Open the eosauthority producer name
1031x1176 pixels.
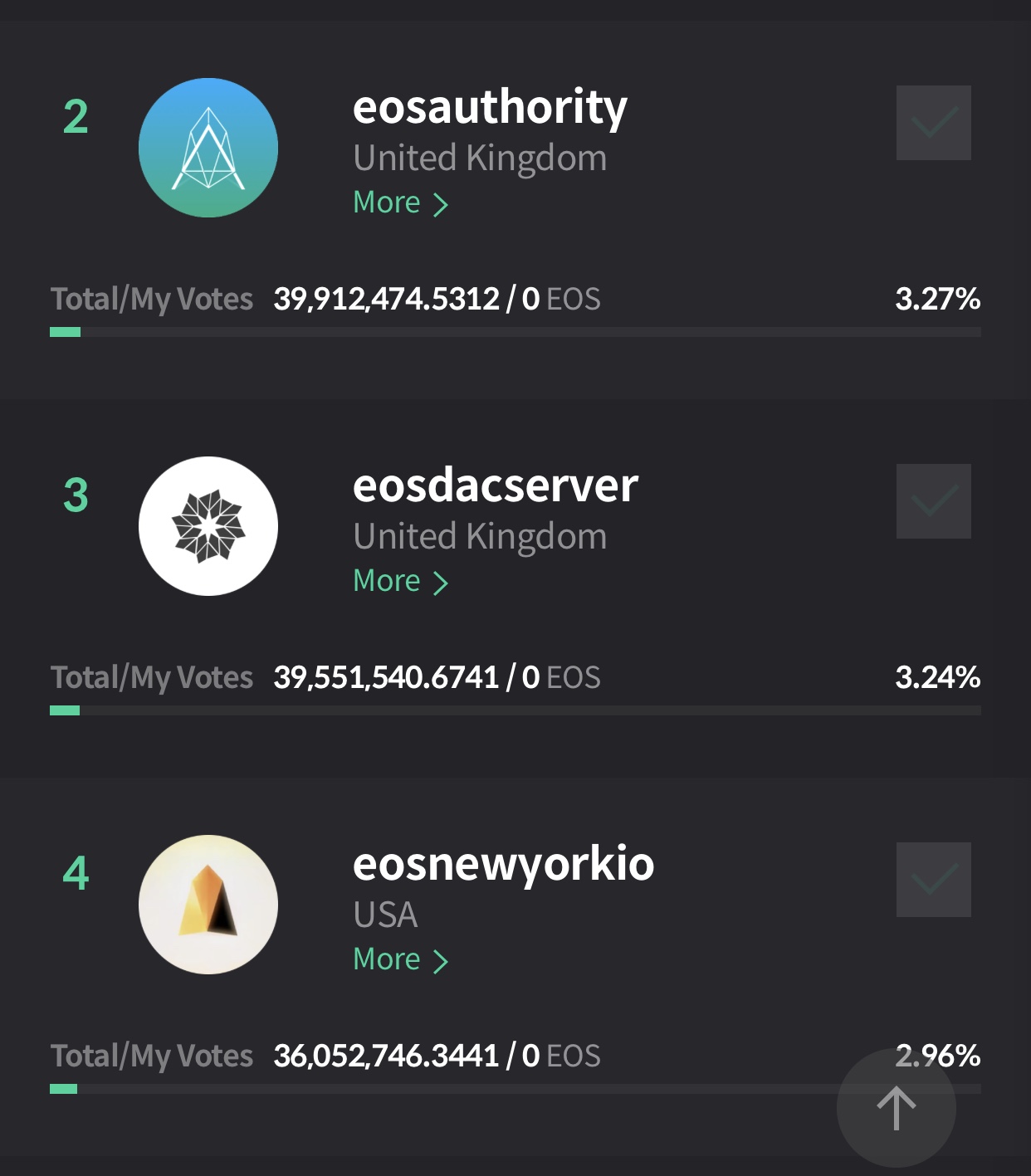coord(490,108)
